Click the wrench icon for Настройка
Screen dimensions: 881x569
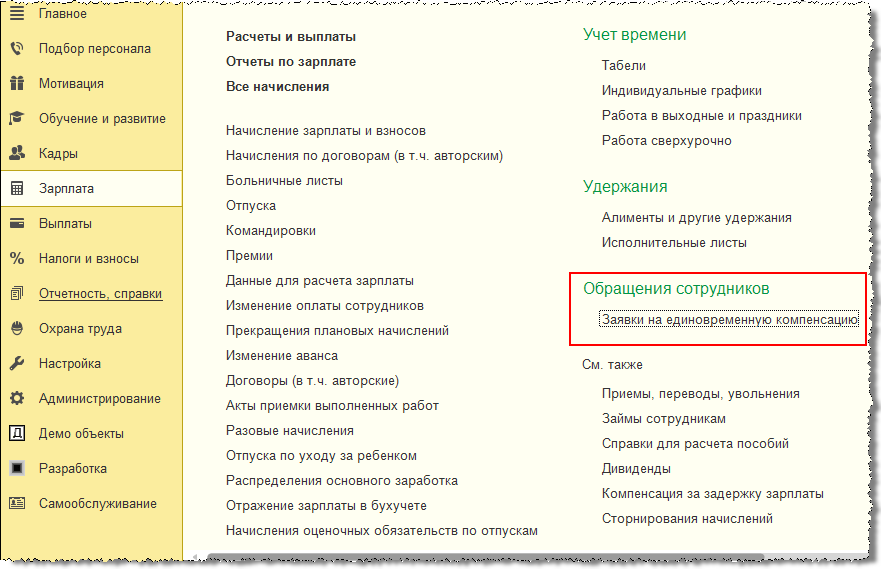coord(17,363)
